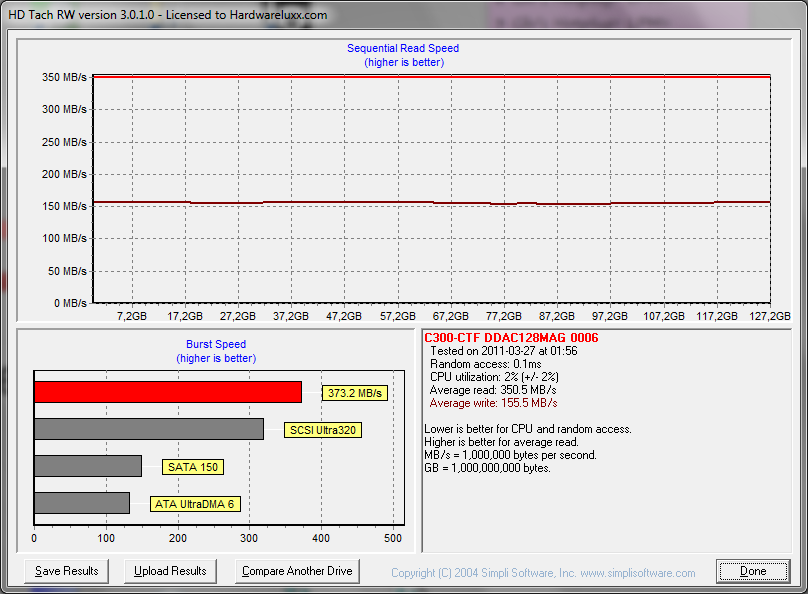Close the window with Done
This screenshot has width=808, height=594.
tap(753, 571)
